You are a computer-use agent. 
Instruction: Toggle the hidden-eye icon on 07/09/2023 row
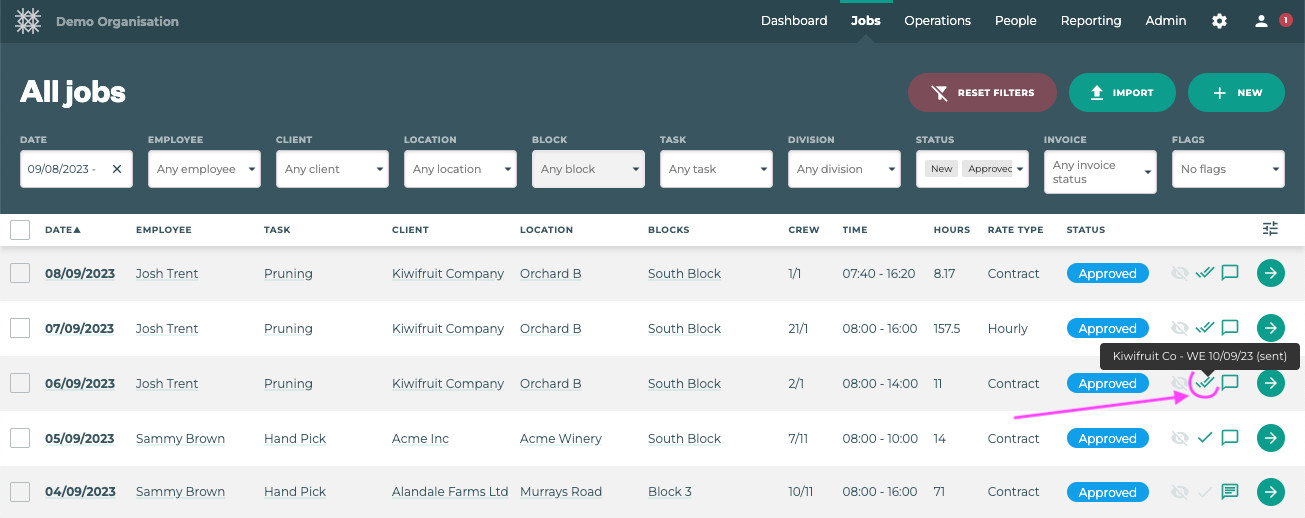1180,328
